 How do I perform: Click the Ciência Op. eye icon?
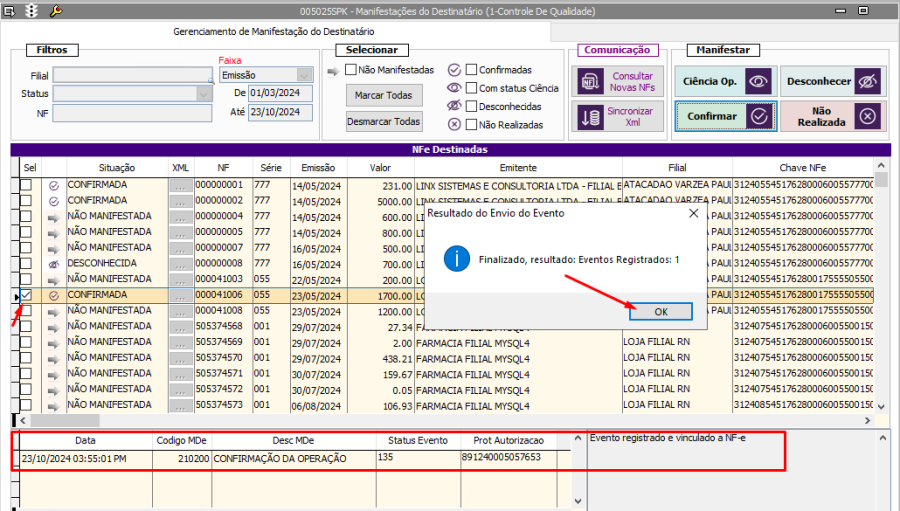click(758, 81)
